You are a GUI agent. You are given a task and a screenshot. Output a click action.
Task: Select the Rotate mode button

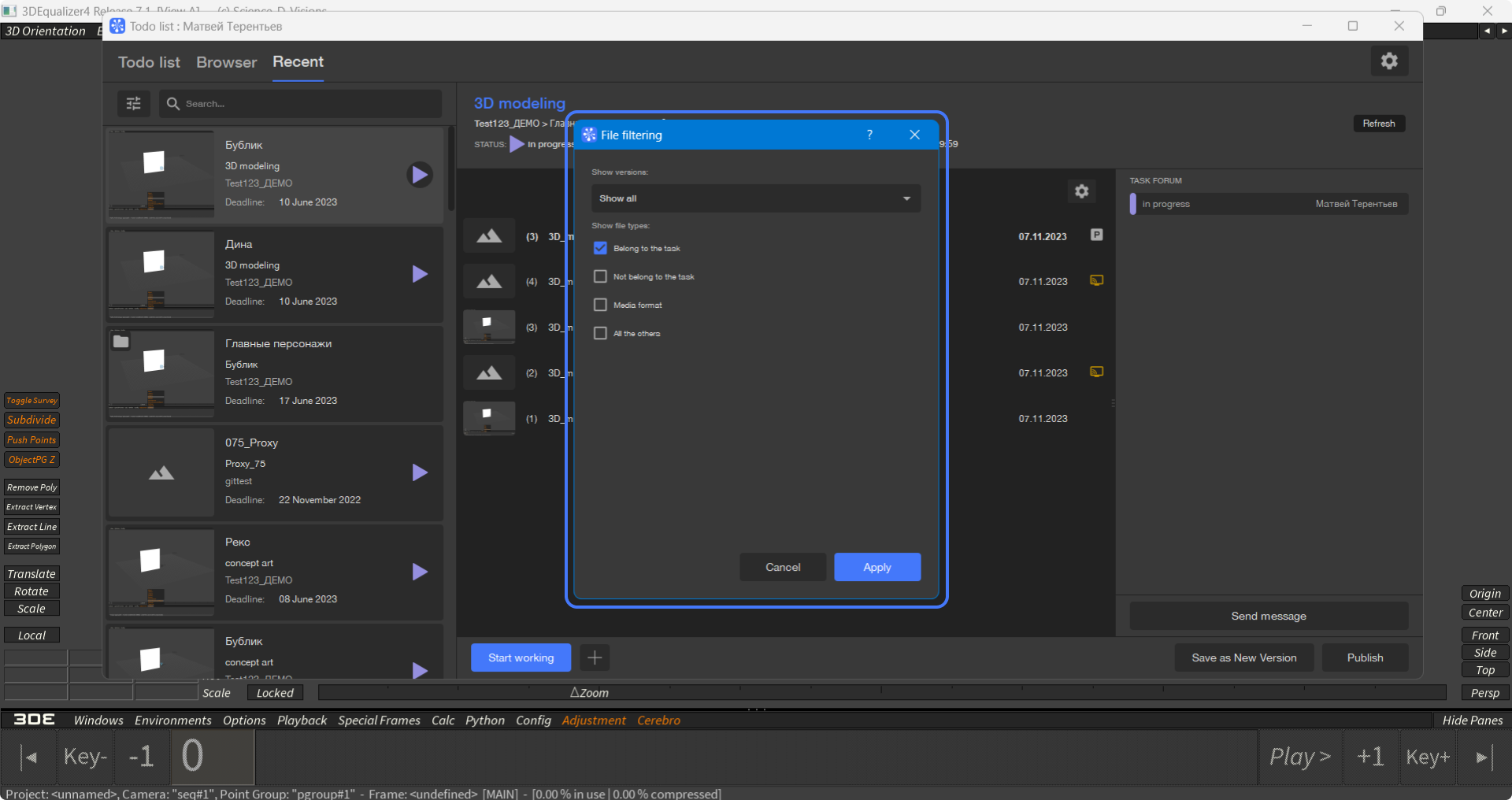pyautogui.click(x=31, y=591)
